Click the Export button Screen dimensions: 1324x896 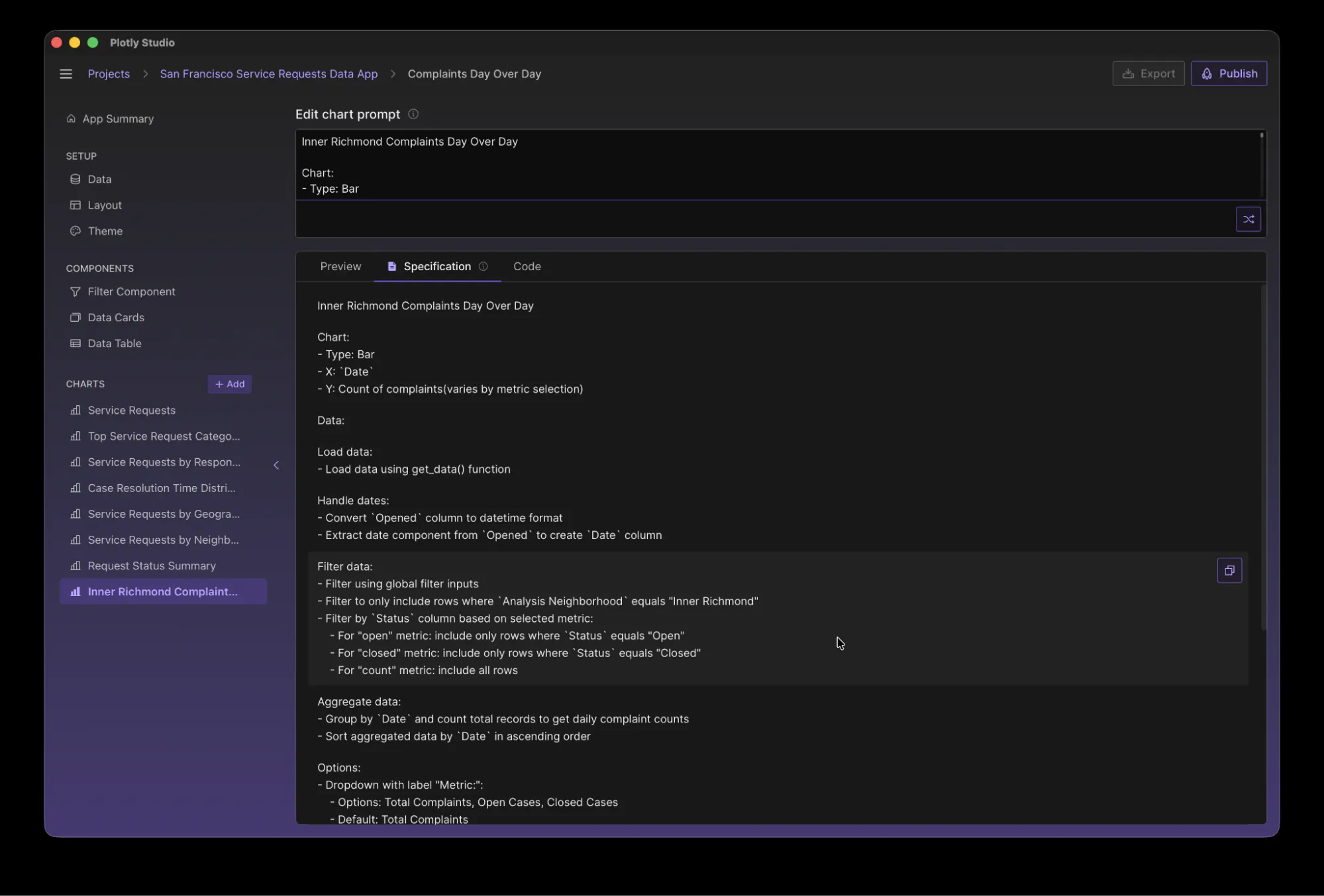pyautogui.click(x=1148, y=74)
